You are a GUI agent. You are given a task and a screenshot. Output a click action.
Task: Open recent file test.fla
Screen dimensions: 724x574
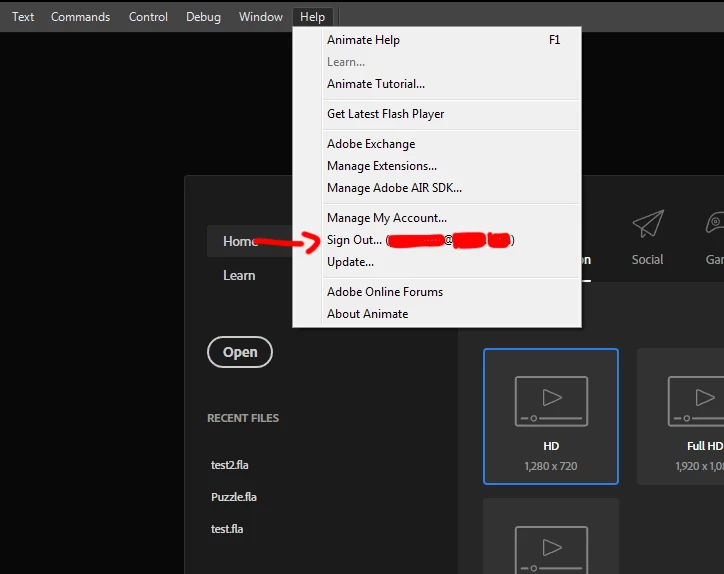(227, 529)
